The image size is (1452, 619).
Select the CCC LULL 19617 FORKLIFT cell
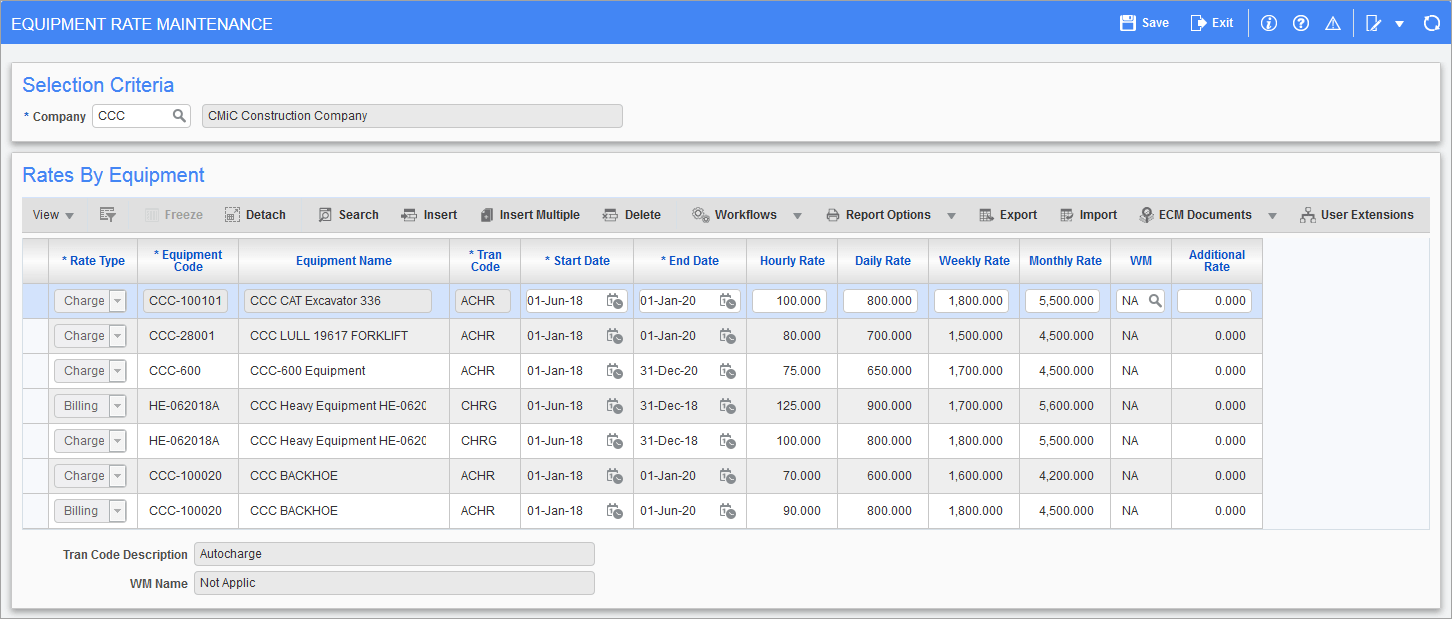coord(344,336)
